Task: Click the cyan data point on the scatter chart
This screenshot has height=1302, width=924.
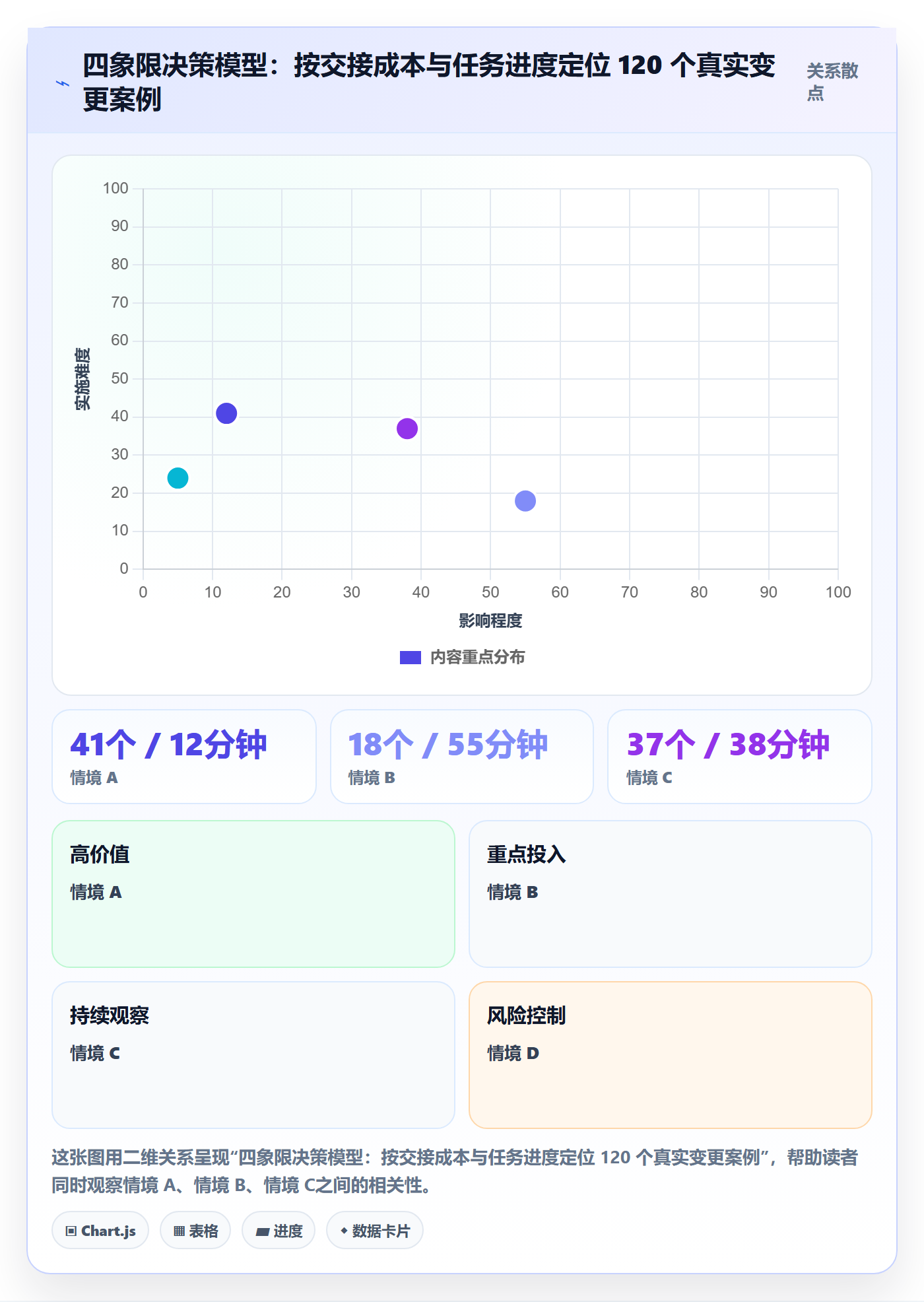Action: 178,478
